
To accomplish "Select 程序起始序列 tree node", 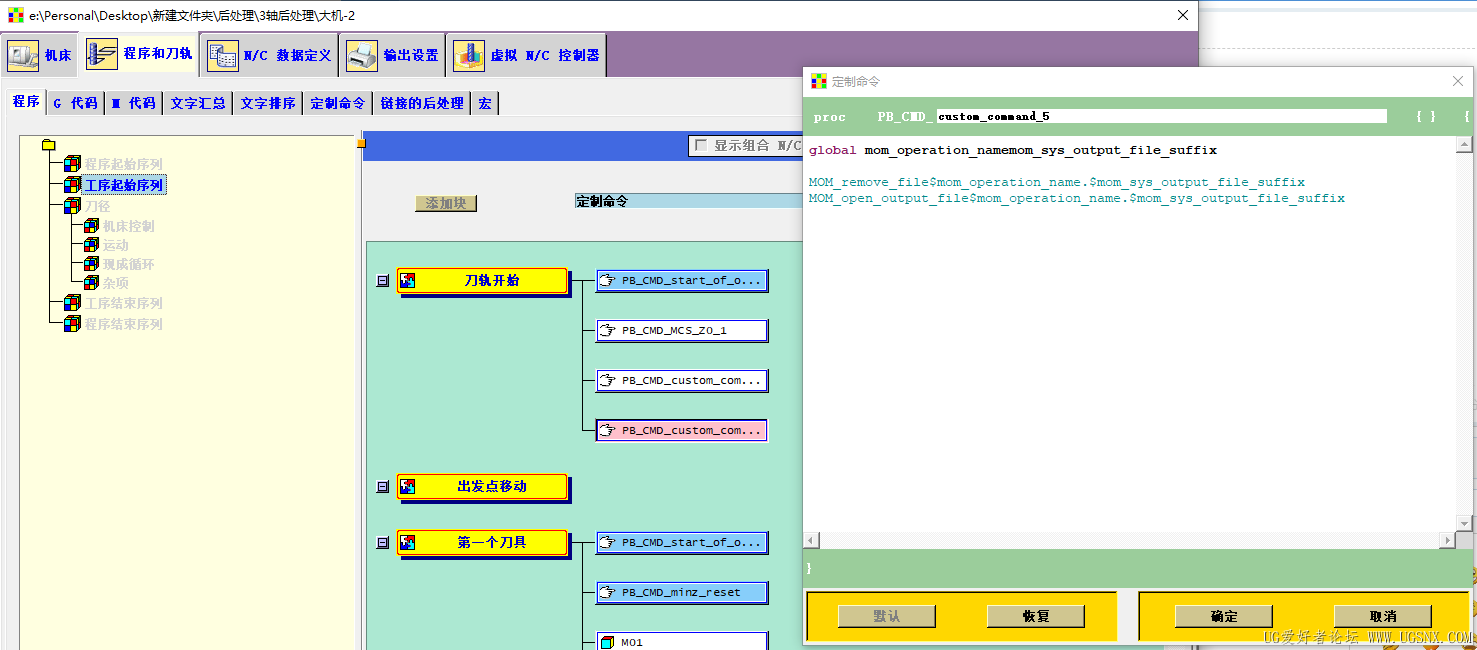I will tap(123, 164).
